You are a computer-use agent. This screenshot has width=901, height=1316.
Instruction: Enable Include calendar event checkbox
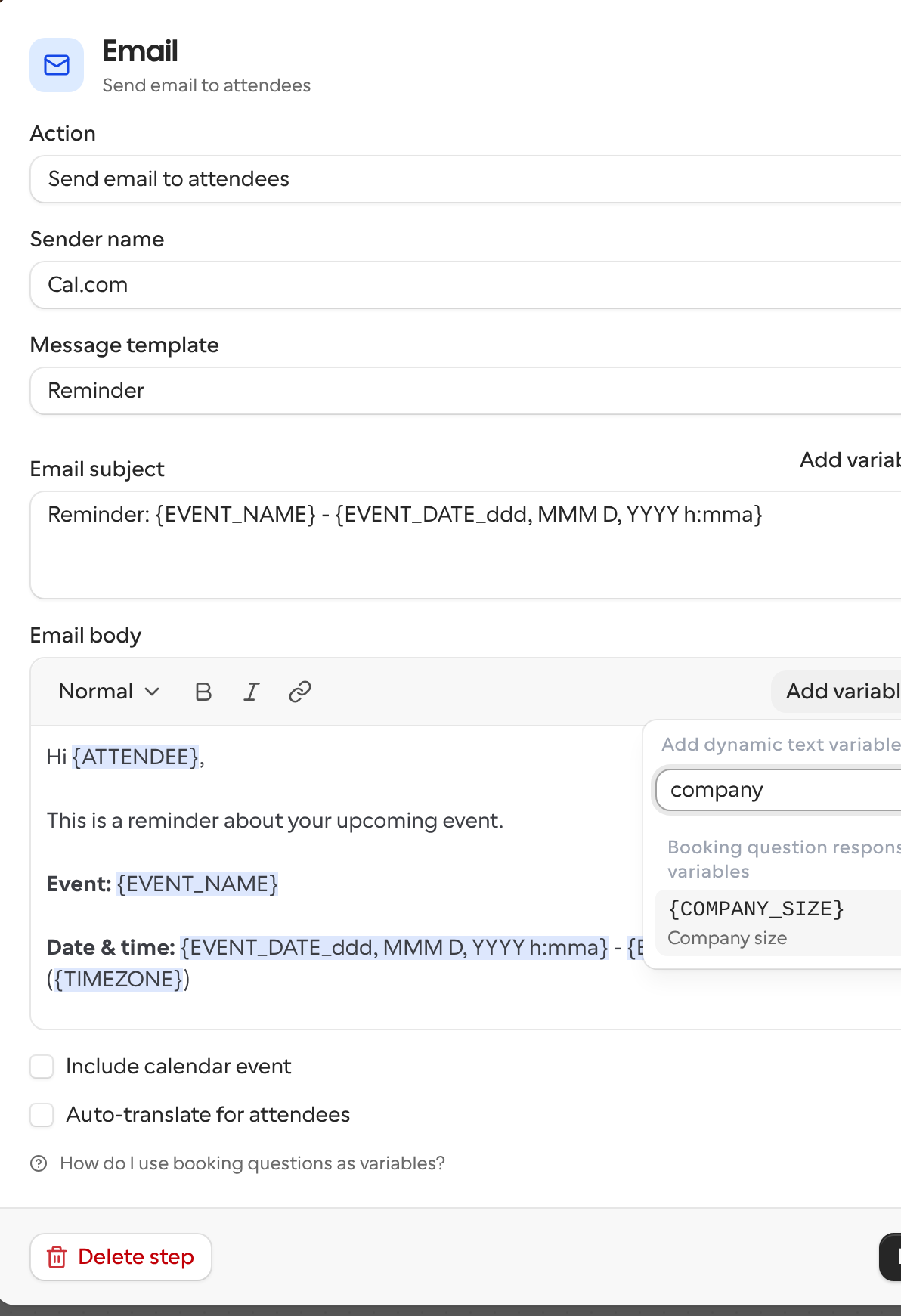coord(42,1067)
